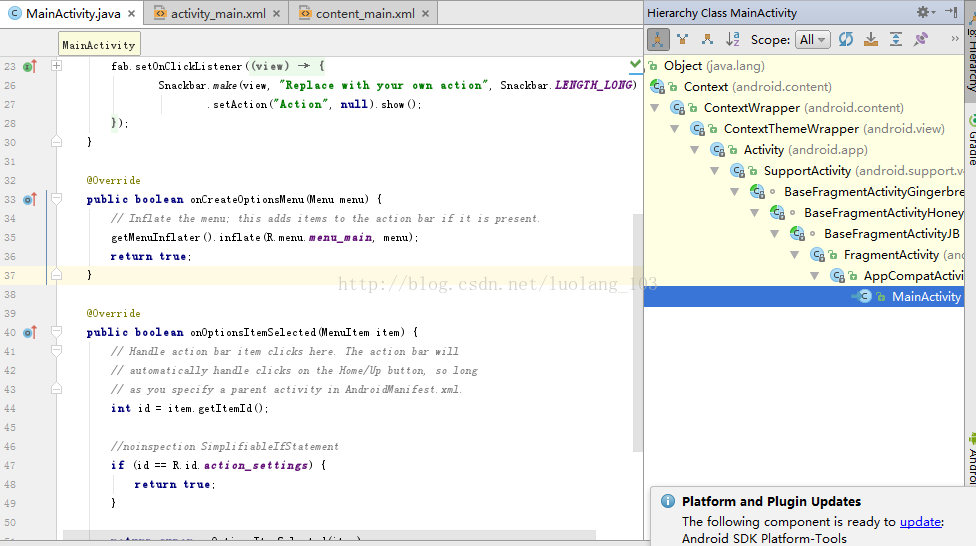Screen dimensions: 976x546
Task: Select Context (android.content) hierarchy node
Action: (757, 87)
